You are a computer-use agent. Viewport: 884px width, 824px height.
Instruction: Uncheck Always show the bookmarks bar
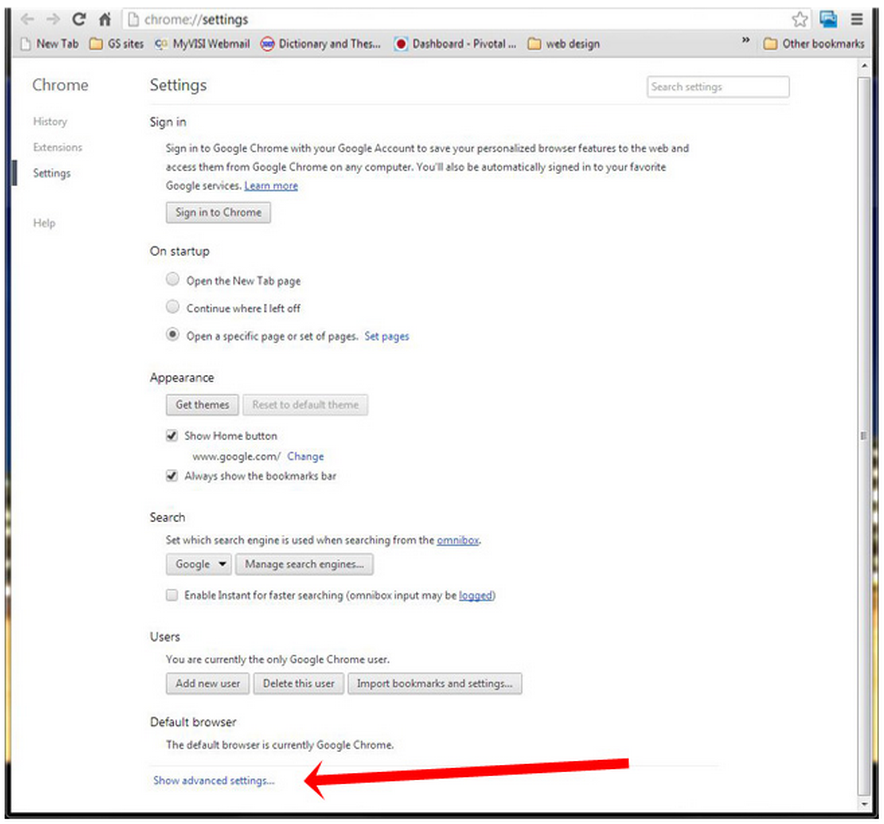172,476
